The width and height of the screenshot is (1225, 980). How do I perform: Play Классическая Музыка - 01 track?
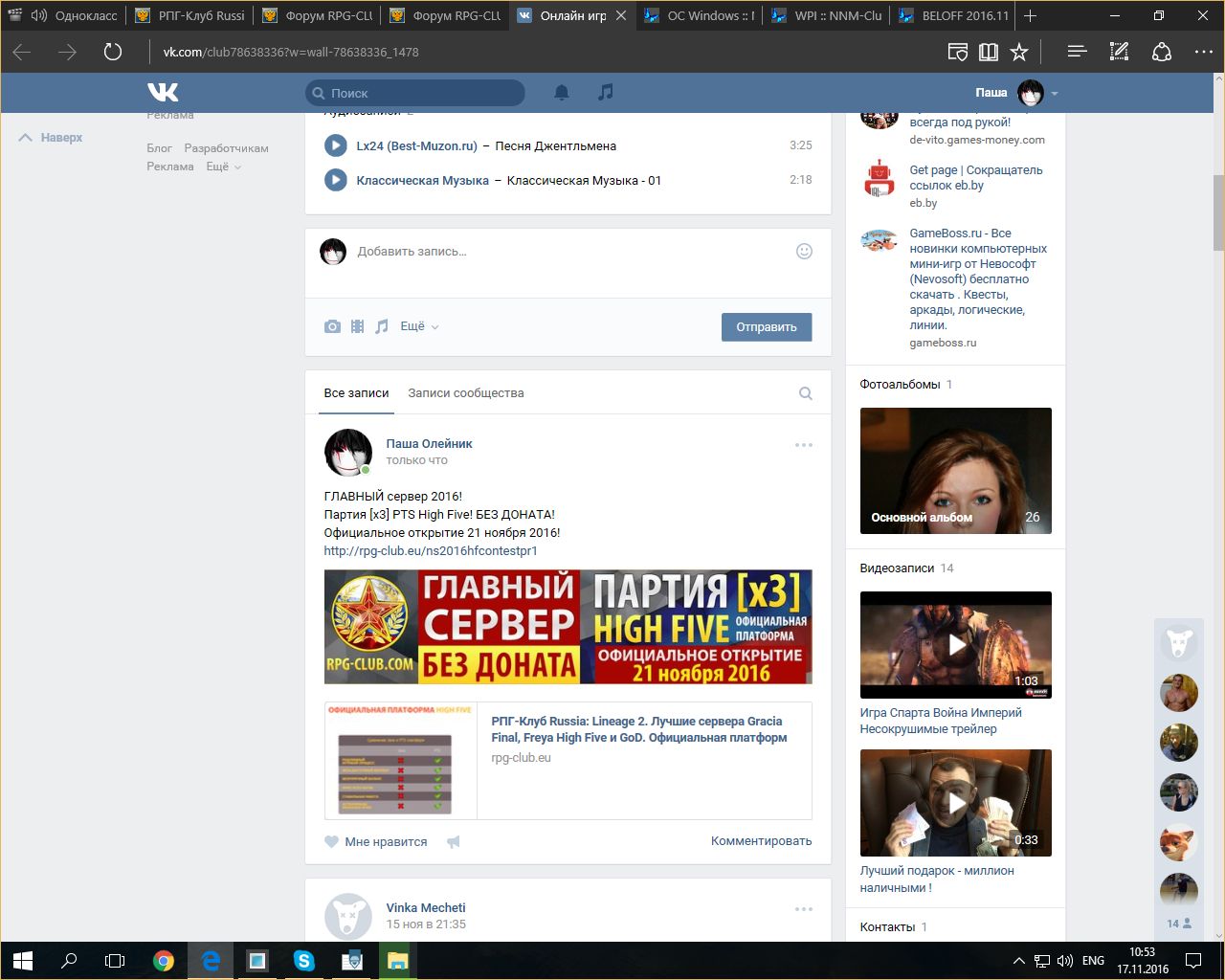pyautogui.click(x=335, y=180)
